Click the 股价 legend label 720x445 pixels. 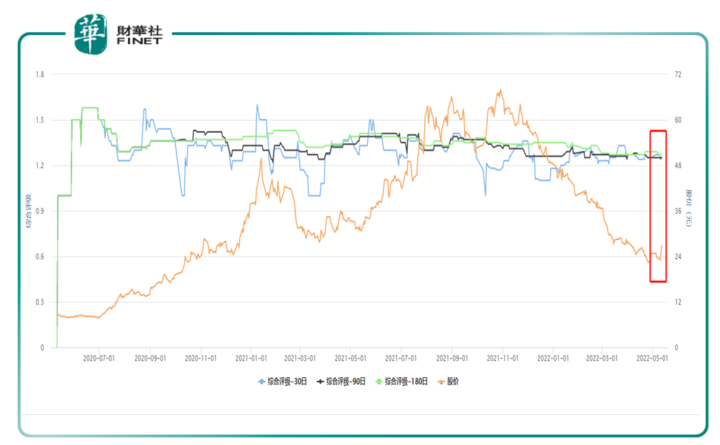453,381
